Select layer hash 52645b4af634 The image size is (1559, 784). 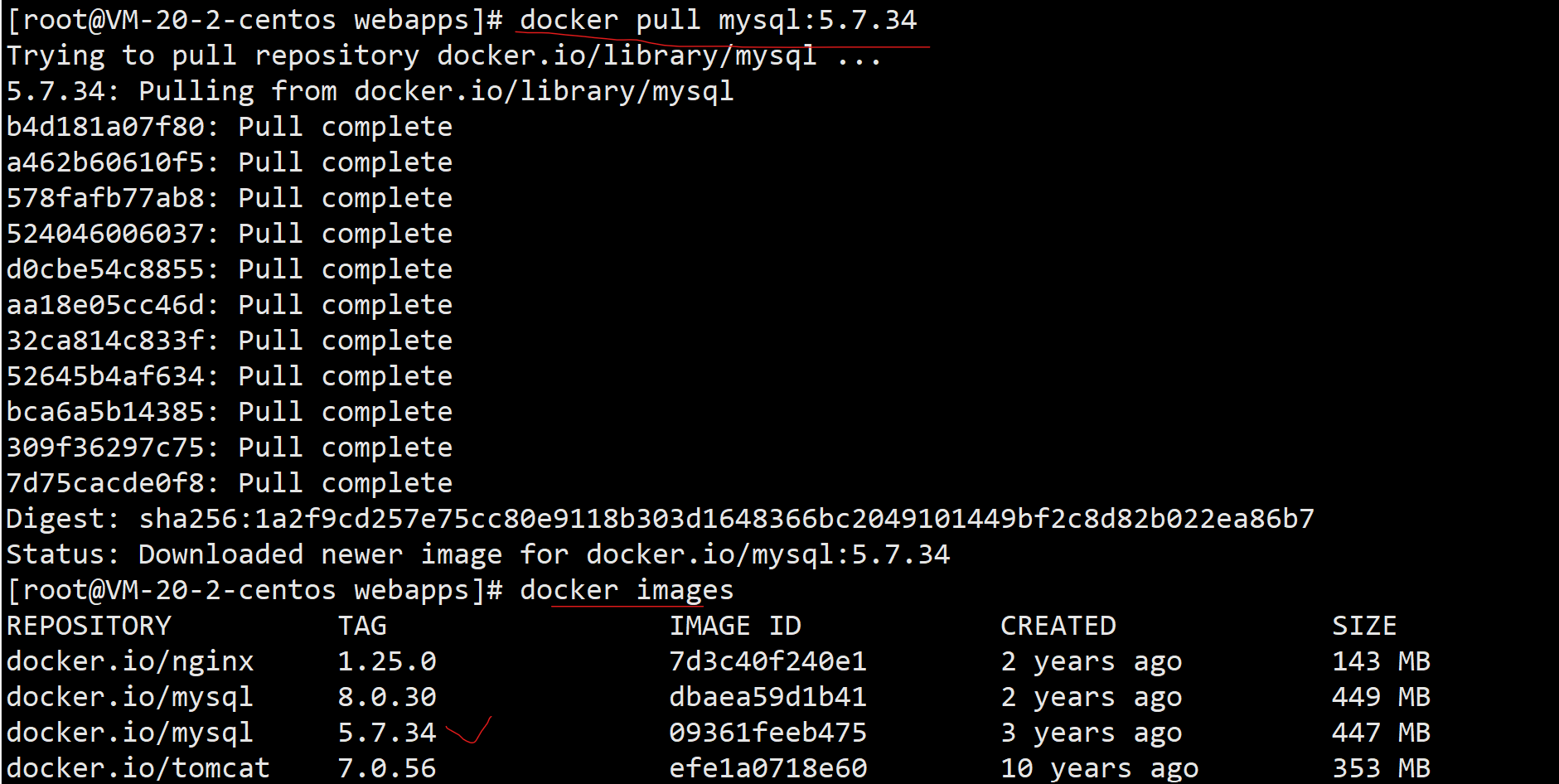(105, 376)
